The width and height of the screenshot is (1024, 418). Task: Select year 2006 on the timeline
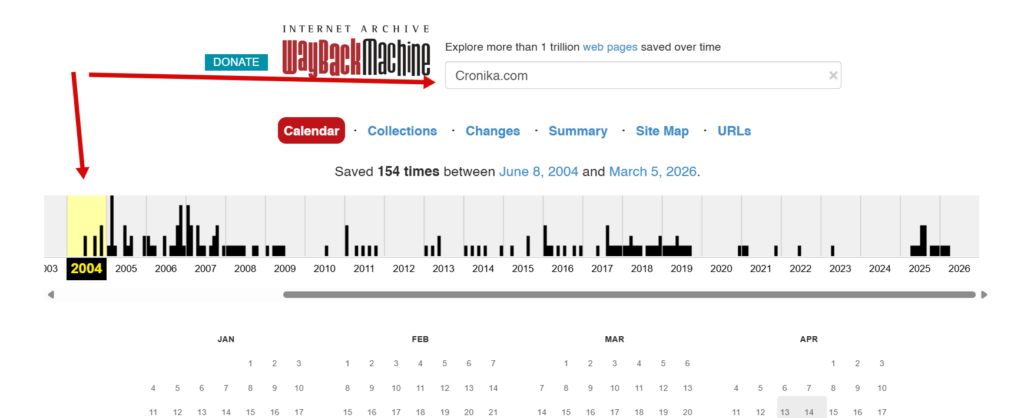tap(166, 268)
